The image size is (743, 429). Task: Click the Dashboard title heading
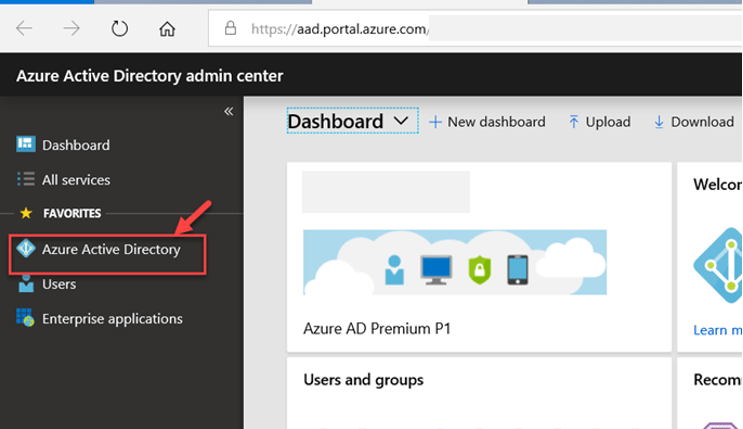pos(335,121)
